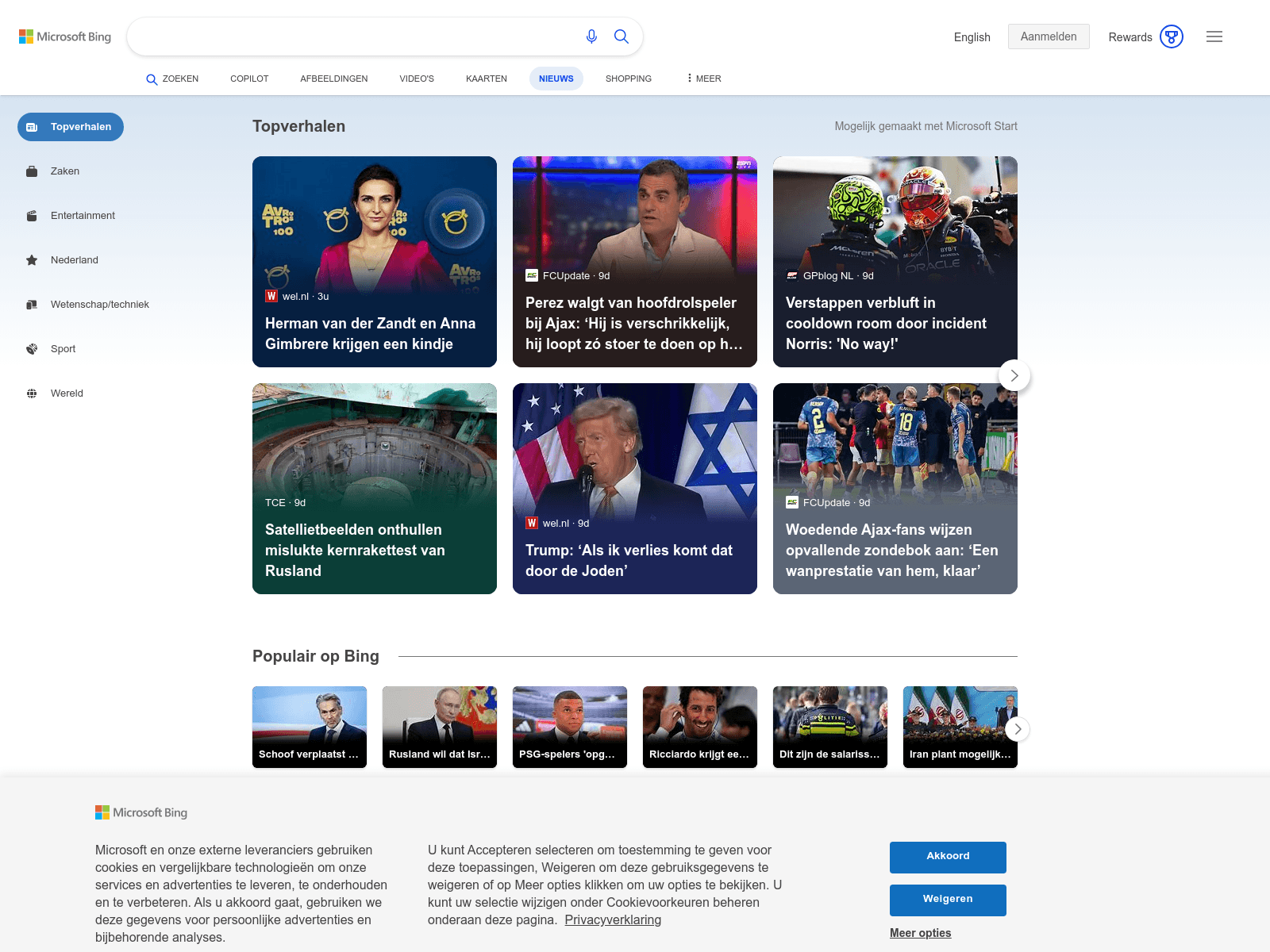Open the Privacyverklaring link
Image resolution: width=1270 pixels, height=952 pixels.
click(x=613, y=919)
